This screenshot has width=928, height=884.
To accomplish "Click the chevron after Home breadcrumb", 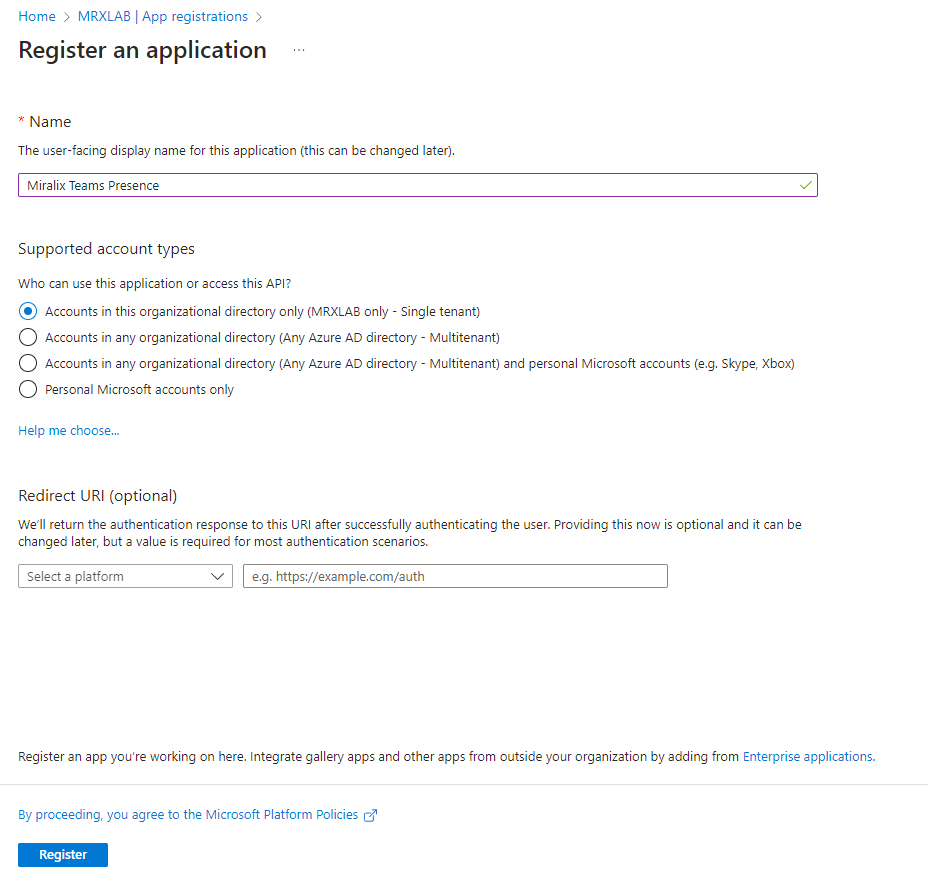I will click(66, 17).
